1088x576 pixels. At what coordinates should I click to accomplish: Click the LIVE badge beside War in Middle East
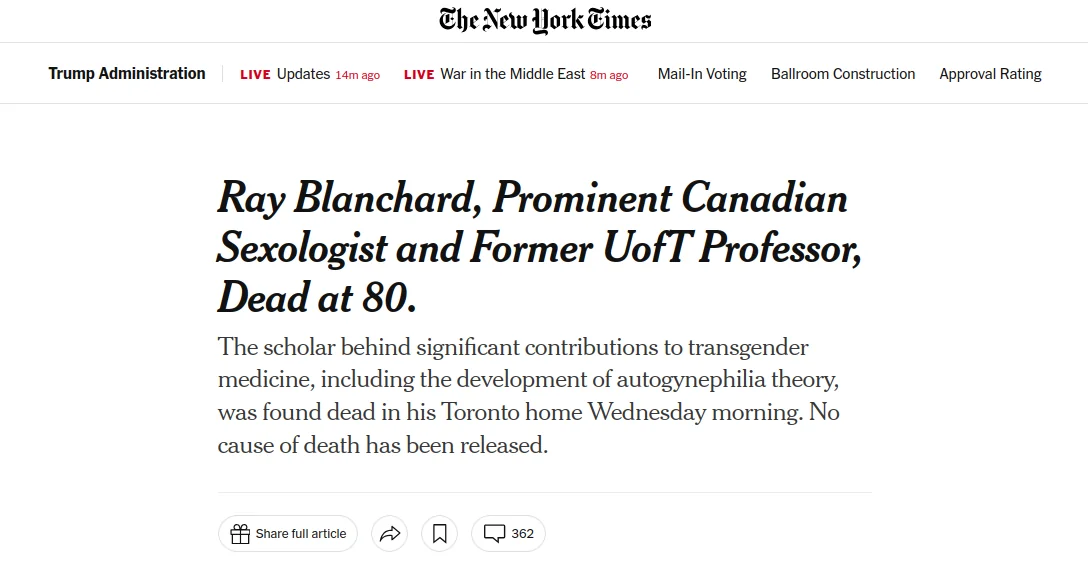(419, 75)
